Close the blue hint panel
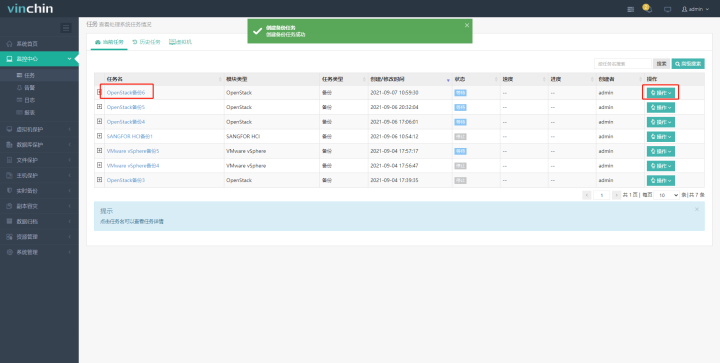The width and height of the screenshot is (720, 363). (x=697, y=209)
